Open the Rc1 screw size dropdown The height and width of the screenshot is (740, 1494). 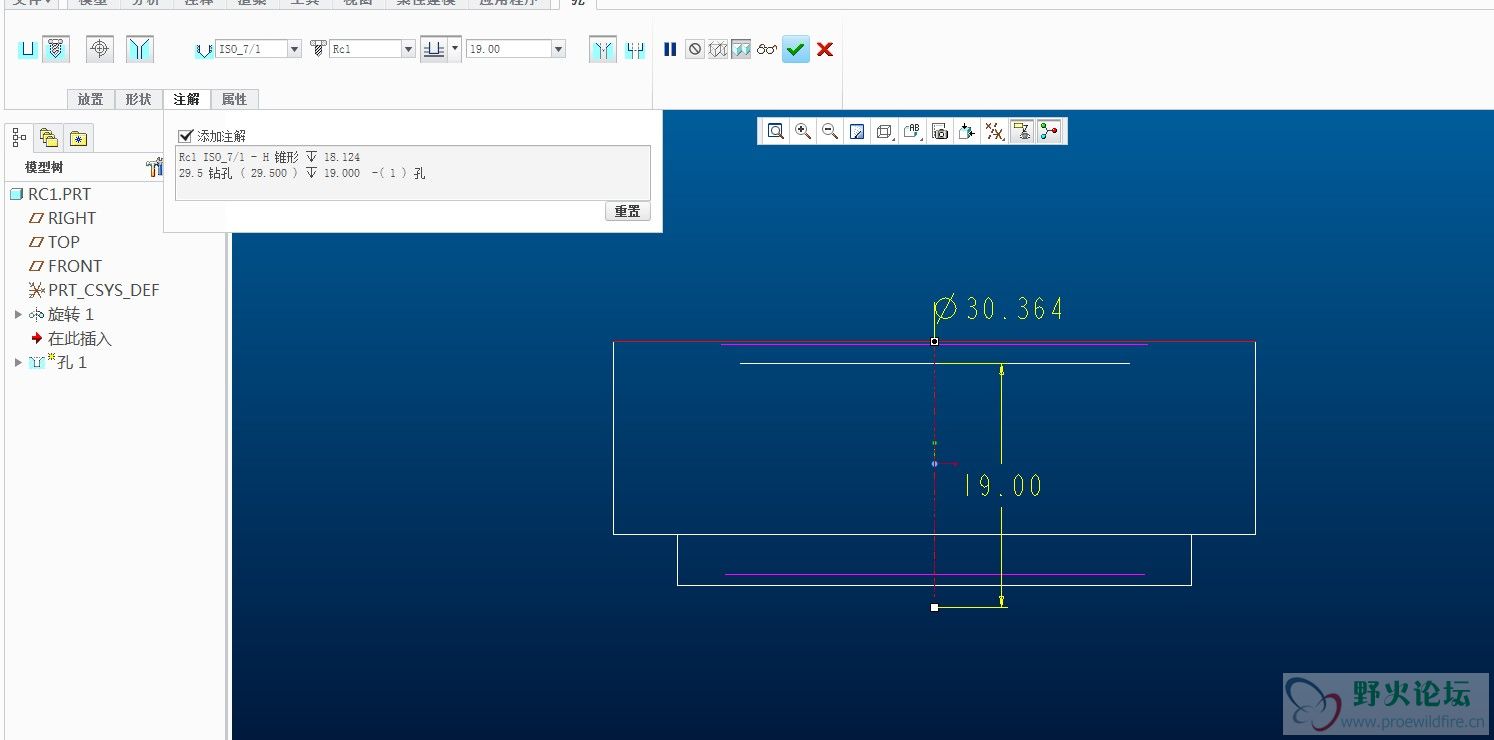[x=408, y=49]
